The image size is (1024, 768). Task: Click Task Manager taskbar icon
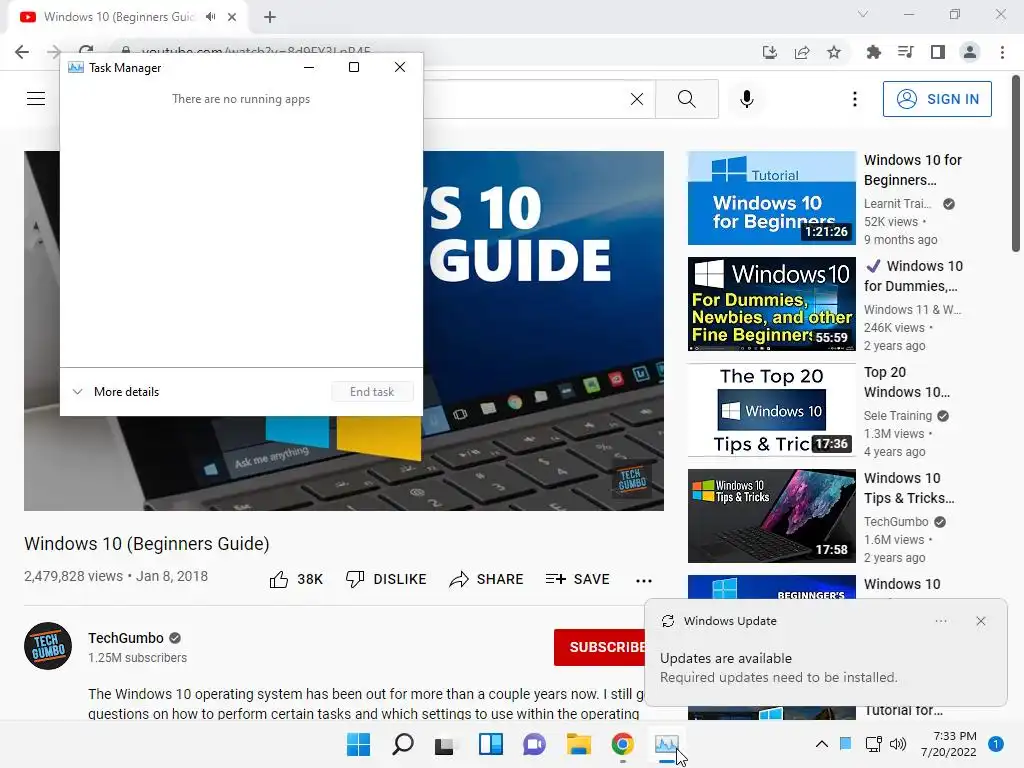[x=667, y=744]
